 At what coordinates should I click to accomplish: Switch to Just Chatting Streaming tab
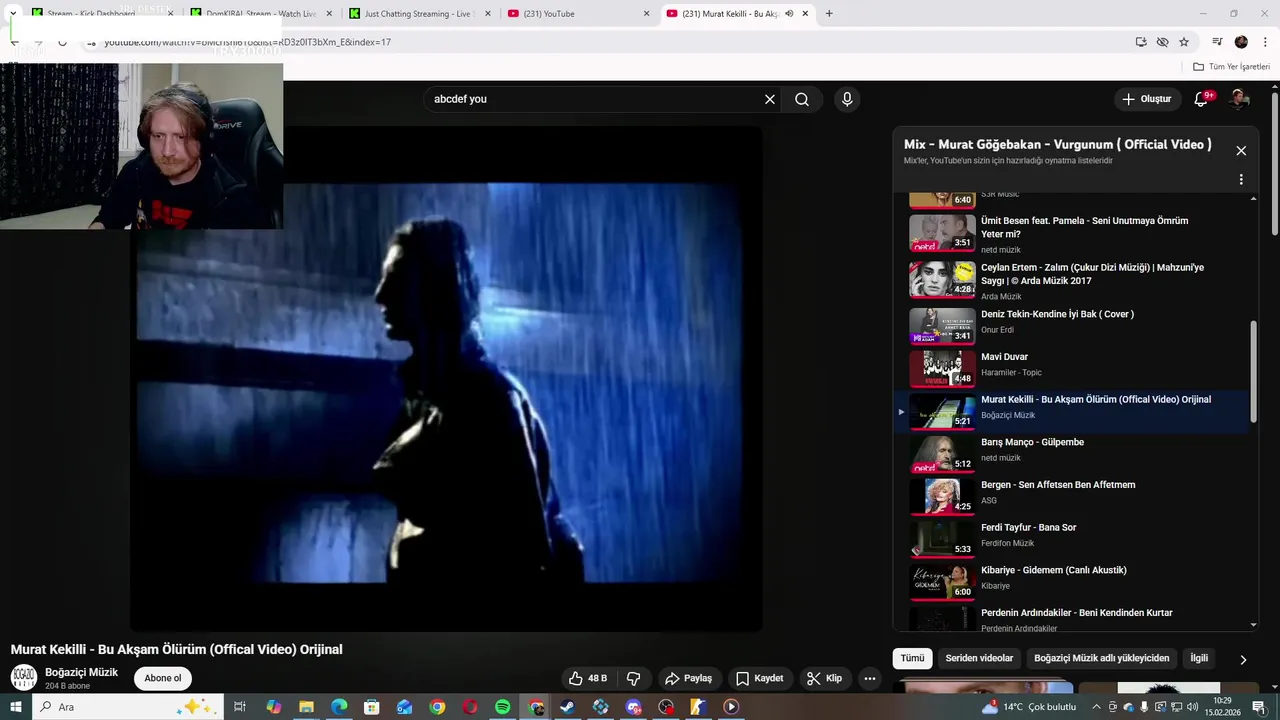click(418, 14)
